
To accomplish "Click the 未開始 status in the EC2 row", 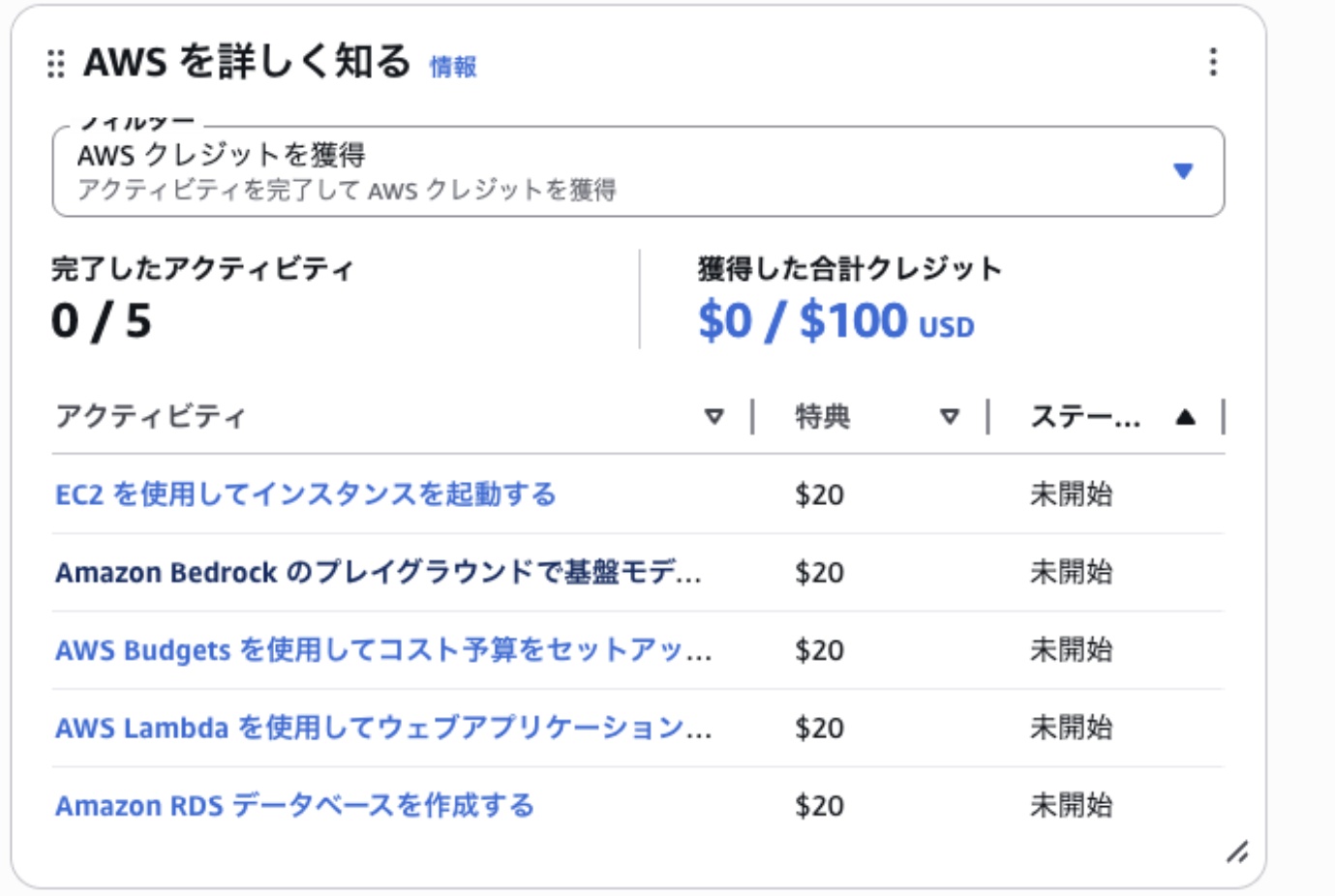I will pyautogui.click(x=1071, y=494).
